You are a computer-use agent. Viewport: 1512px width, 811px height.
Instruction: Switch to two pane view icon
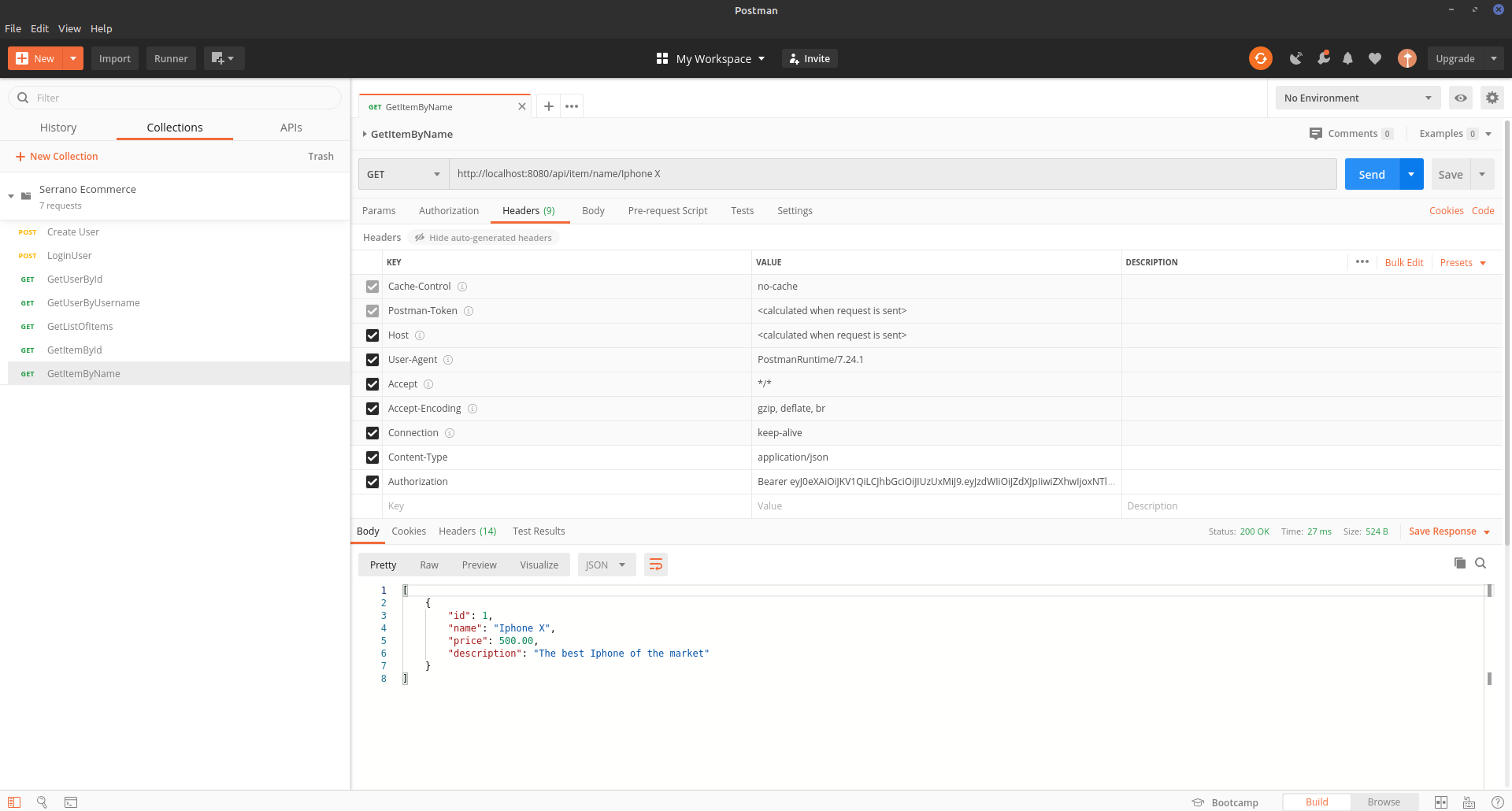pos(1441,802)
